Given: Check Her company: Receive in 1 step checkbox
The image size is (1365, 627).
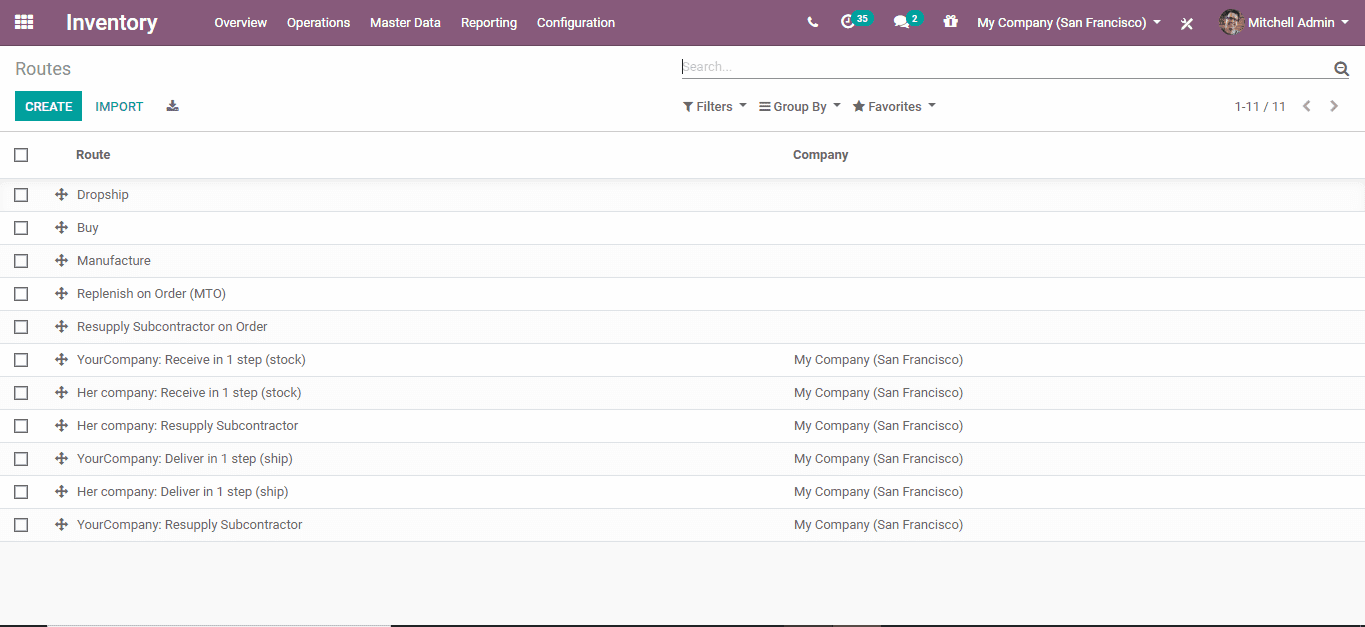Looking at the screenshot, I should click(x=21, y=393).
